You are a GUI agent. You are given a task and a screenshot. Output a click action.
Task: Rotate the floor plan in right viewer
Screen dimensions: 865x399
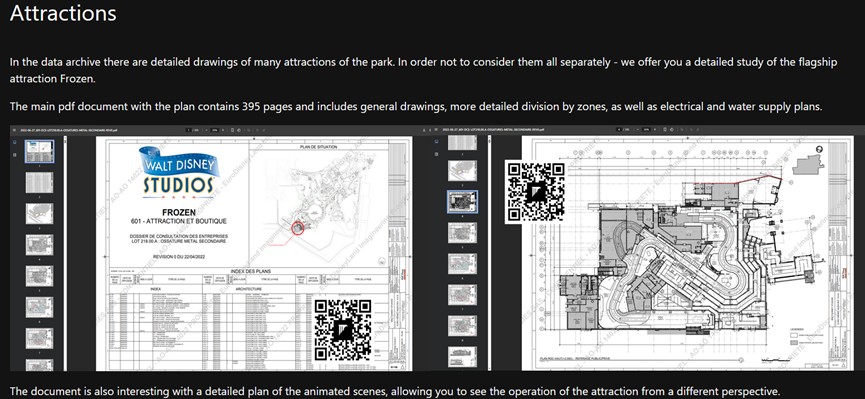click(671, 129)
